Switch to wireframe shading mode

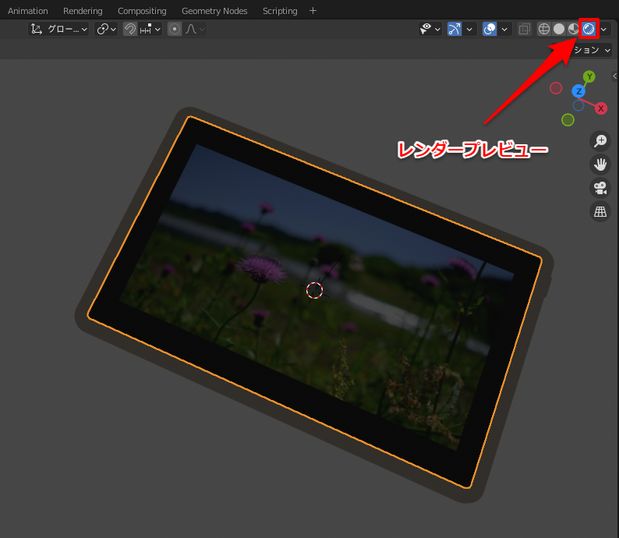[544, 29]
